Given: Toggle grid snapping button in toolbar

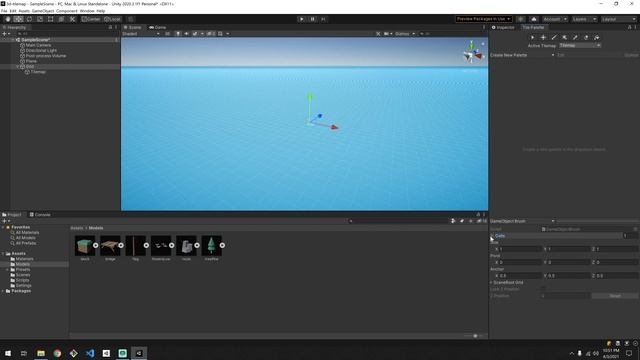Looking at the screenshot, I should click(x=131, y=19).
